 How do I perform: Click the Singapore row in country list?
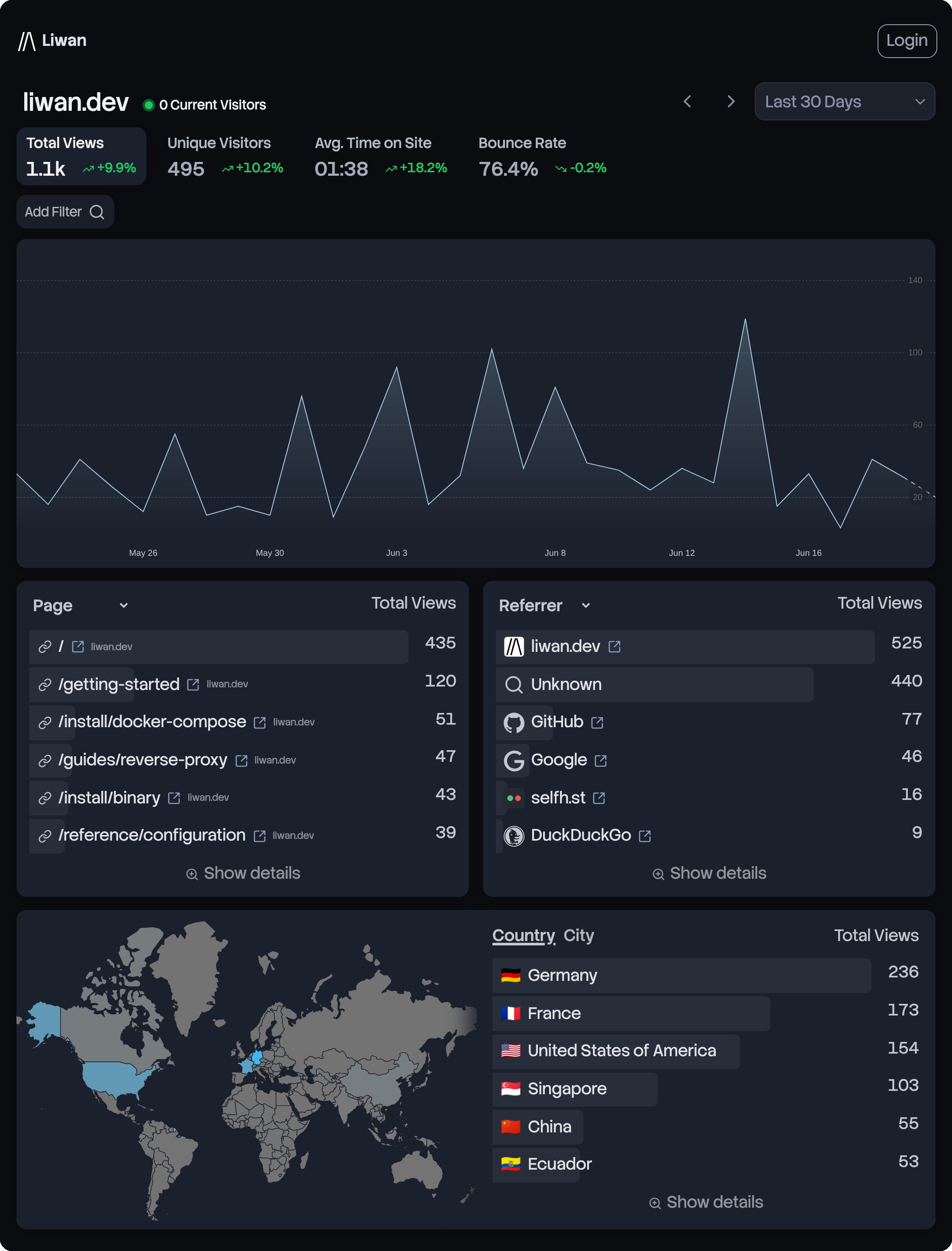point(705,1089)
